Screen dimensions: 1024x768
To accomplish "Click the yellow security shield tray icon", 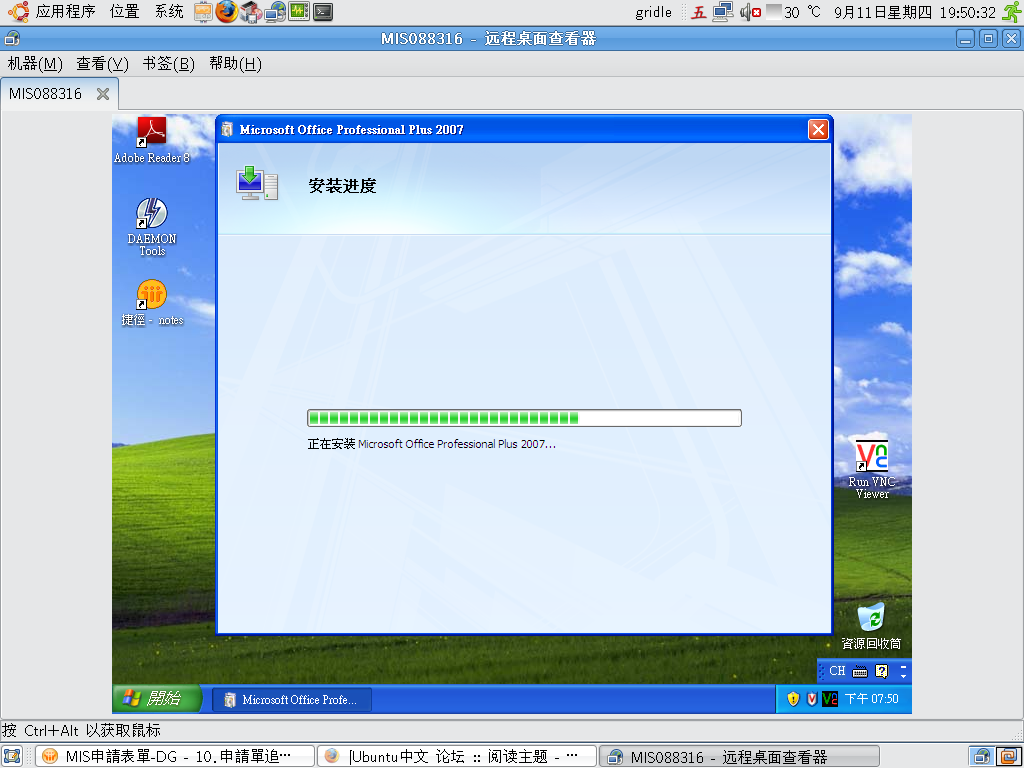I will (793, 699).
